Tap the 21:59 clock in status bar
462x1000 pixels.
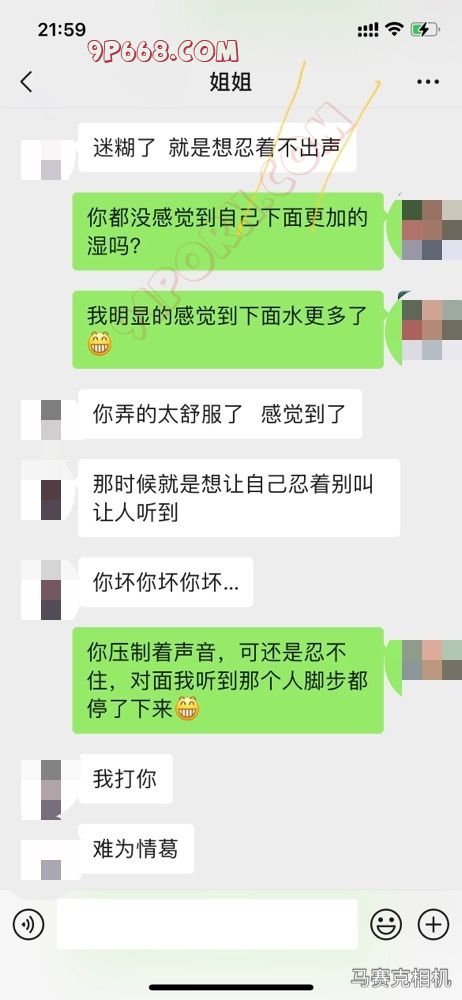(x=61, y=29)
